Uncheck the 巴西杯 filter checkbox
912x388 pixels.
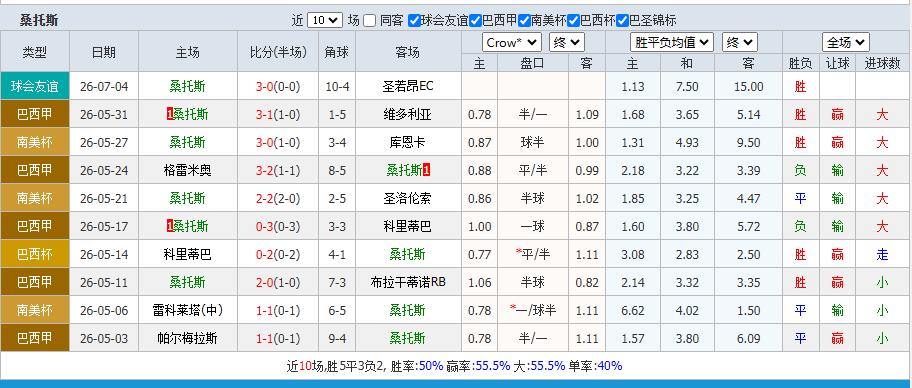tap(573, 20)
